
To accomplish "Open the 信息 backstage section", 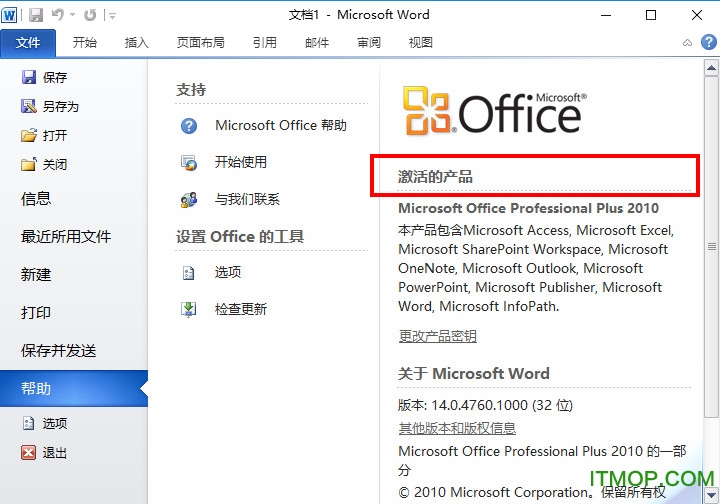I will [36, 199].
